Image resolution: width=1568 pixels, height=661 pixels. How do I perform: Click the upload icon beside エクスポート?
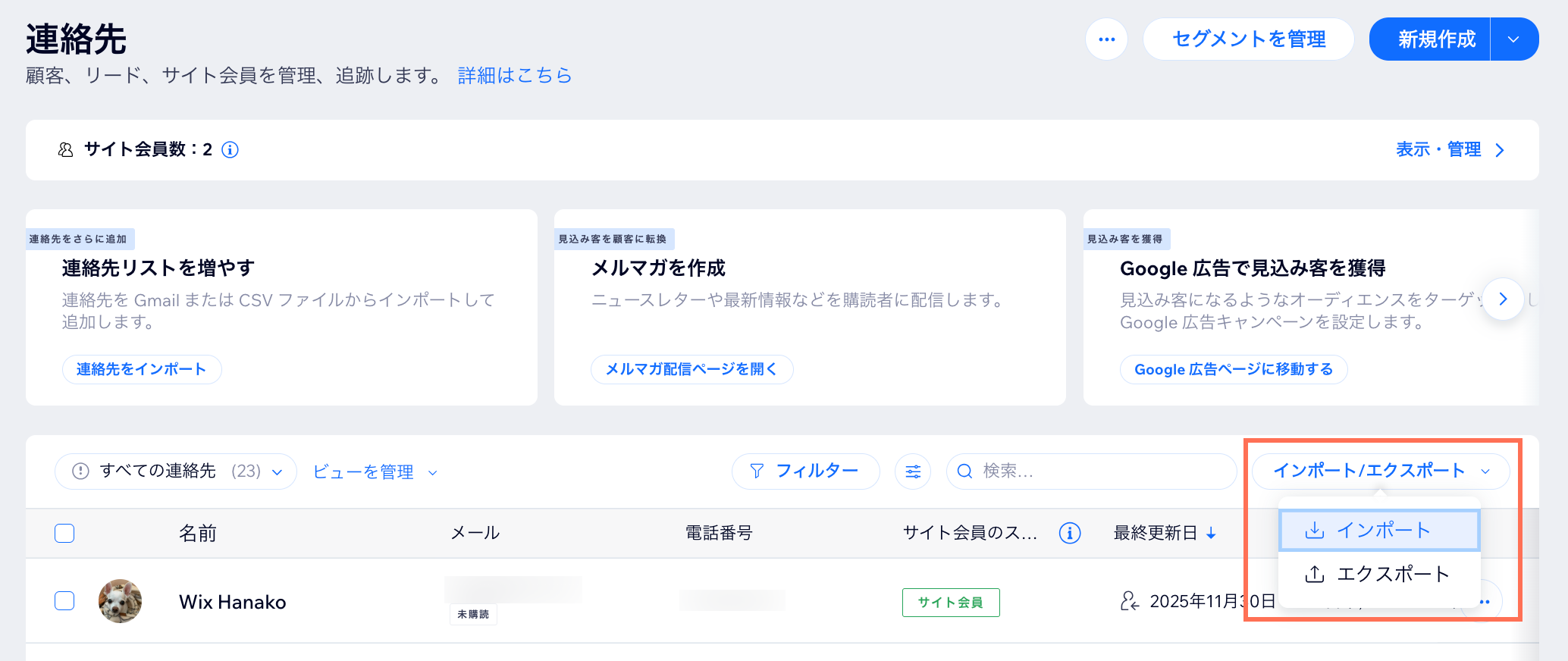[1315, 574]
